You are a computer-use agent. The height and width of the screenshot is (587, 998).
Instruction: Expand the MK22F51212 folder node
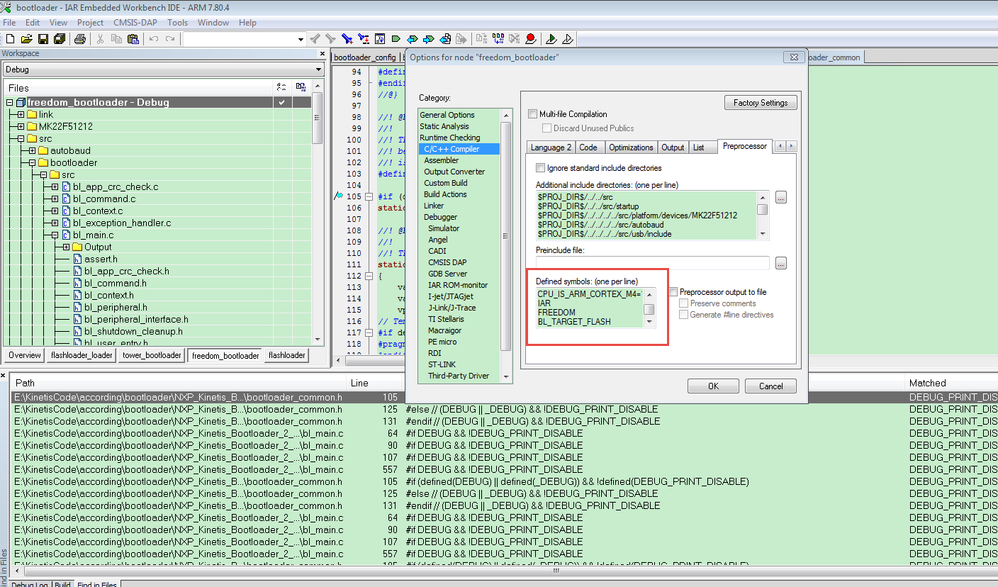click(x=21, y=127)
